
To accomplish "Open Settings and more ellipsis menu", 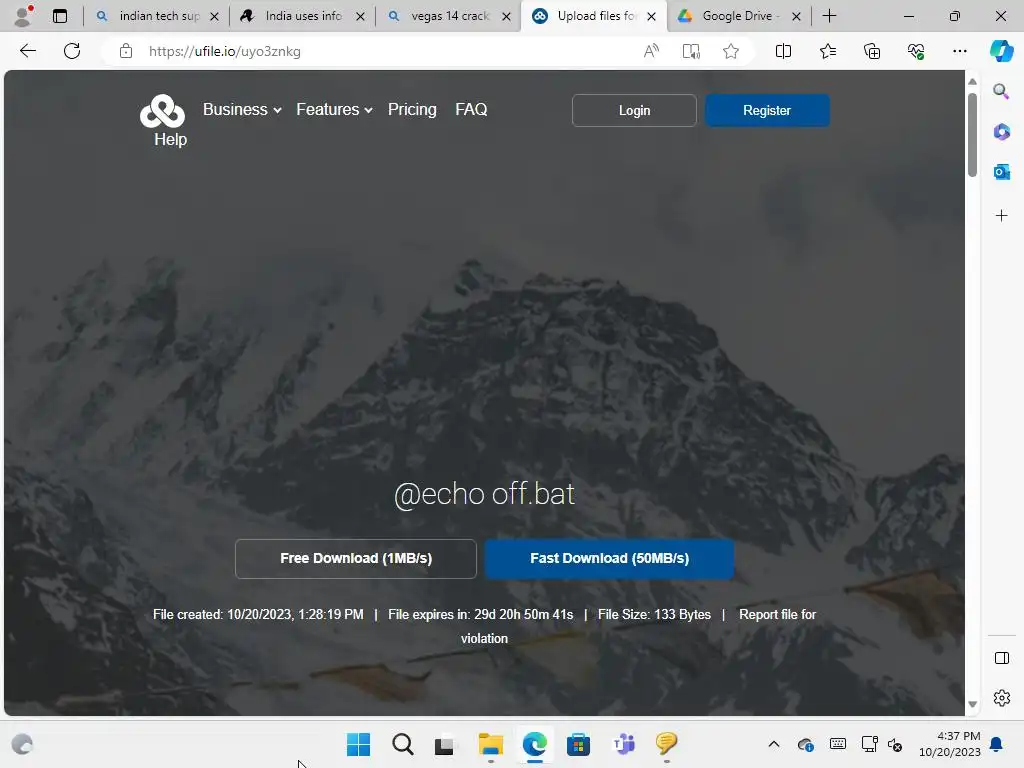I will [959, 51].
